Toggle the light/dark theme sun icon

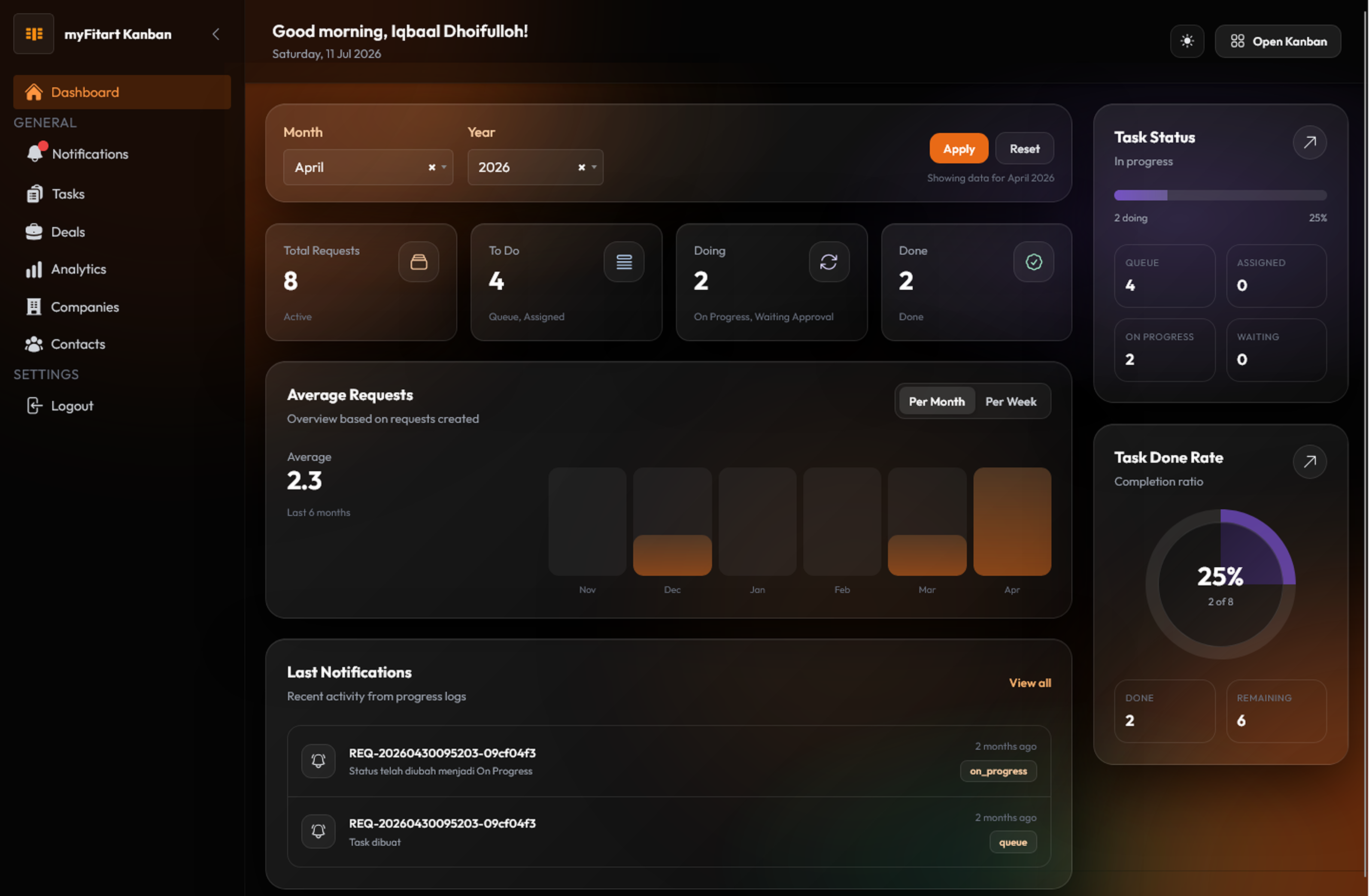click(x=1187, y=41)
